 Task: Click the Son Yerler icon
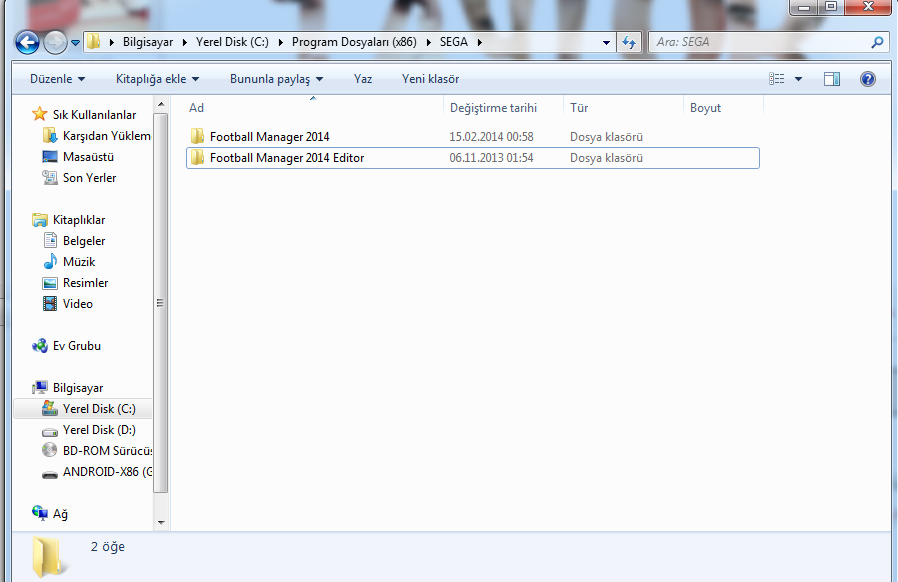pos(50,178)
